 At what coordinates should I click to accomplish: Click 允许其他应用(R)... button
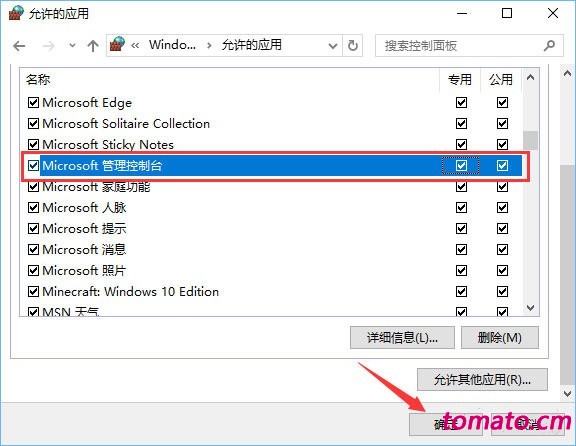click(482, 380)
